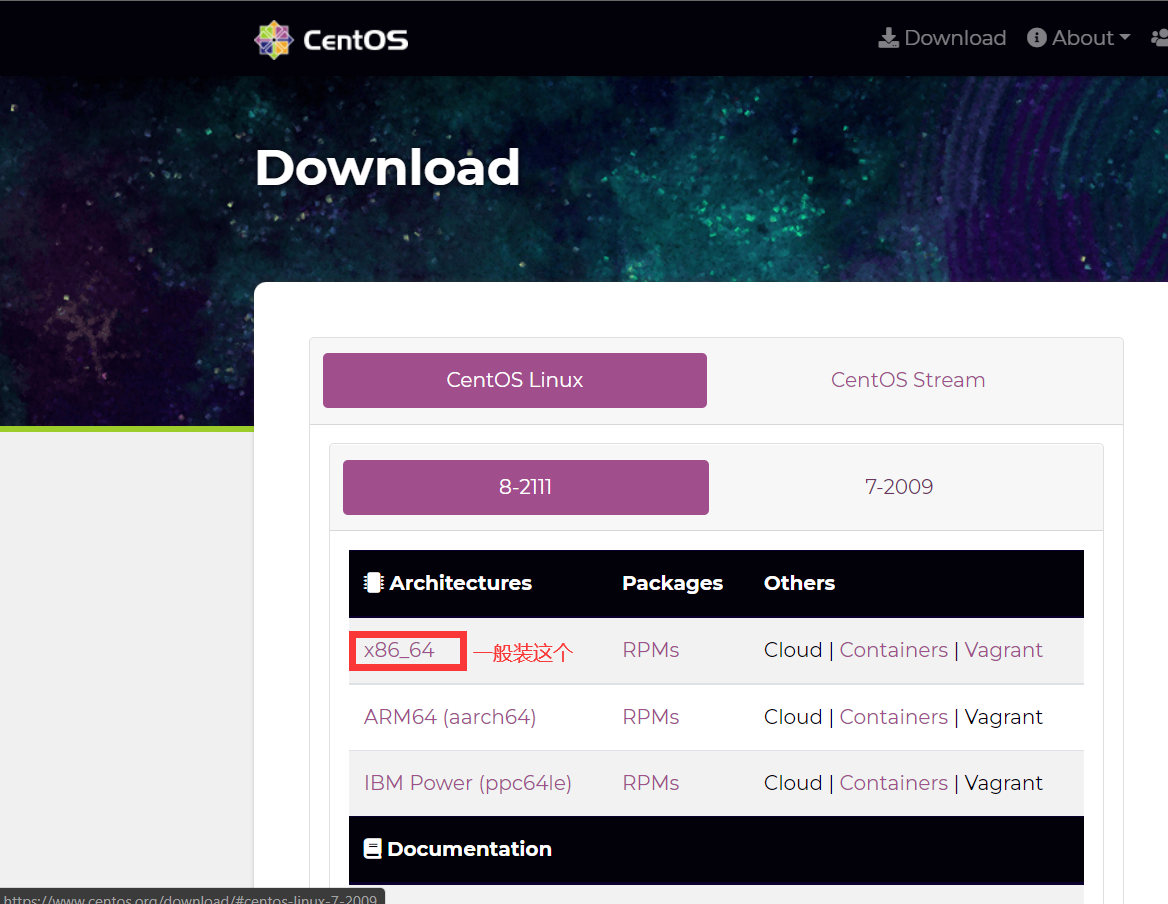Toggle CentOS Stream selection on
The height and width of the screenshot is (904, 1168).
pyautogui.click(x=907, y=380)
